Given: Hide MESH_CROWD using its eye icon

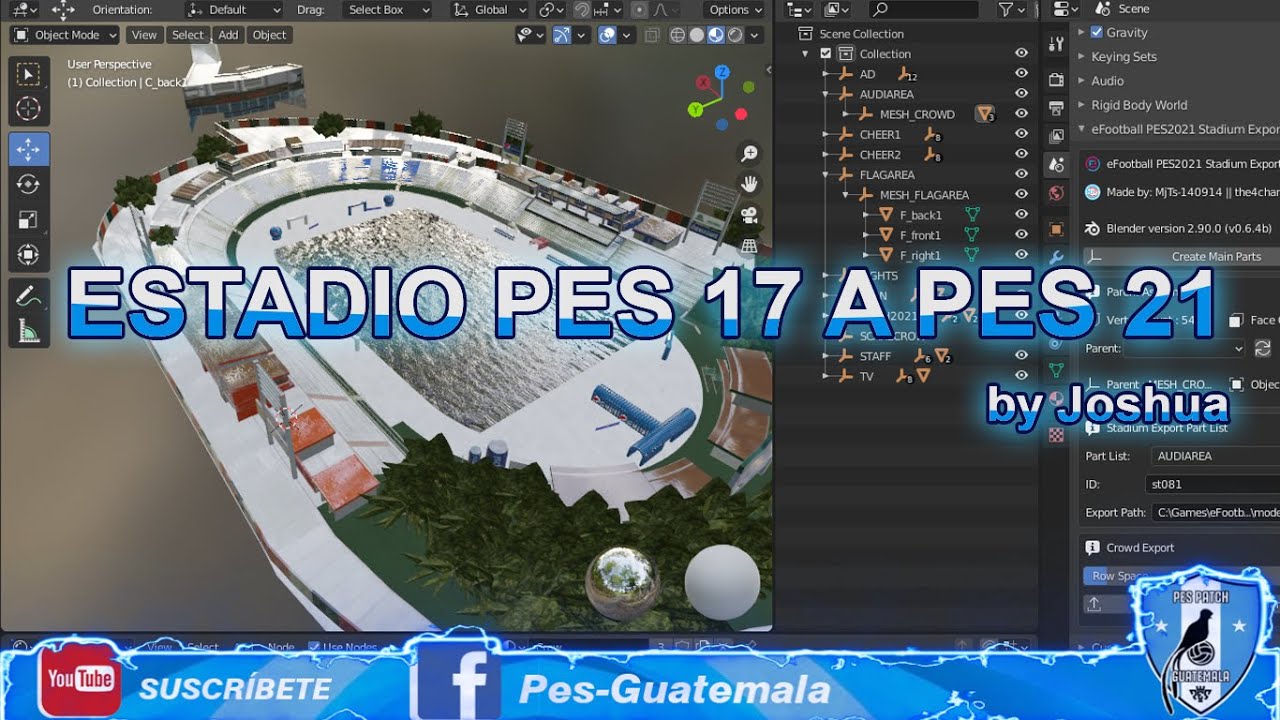Looking at the screenshot, I should click(1021, 114).
